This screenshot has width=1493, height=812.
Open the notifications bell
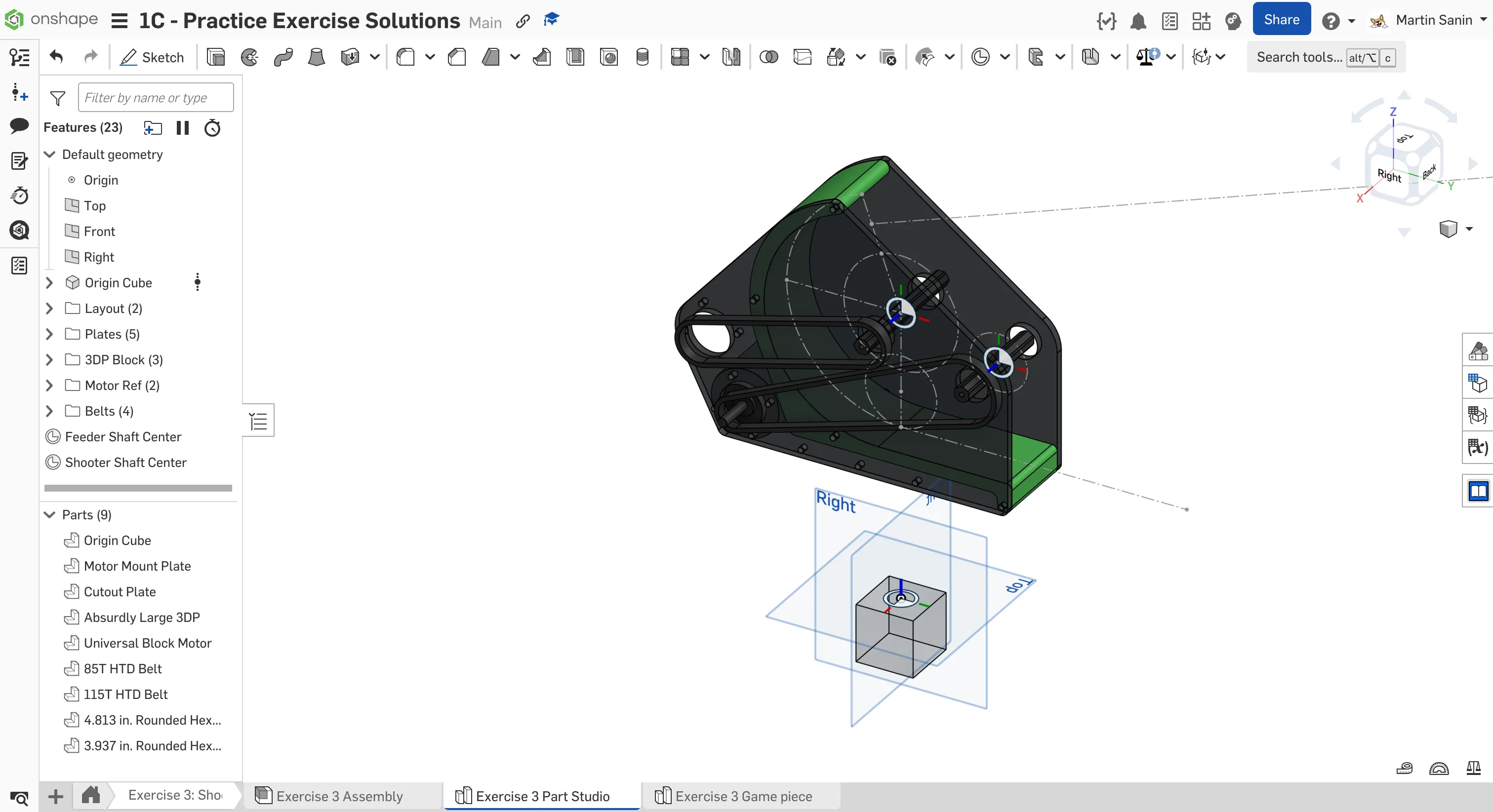click(x=1138, y=21)
